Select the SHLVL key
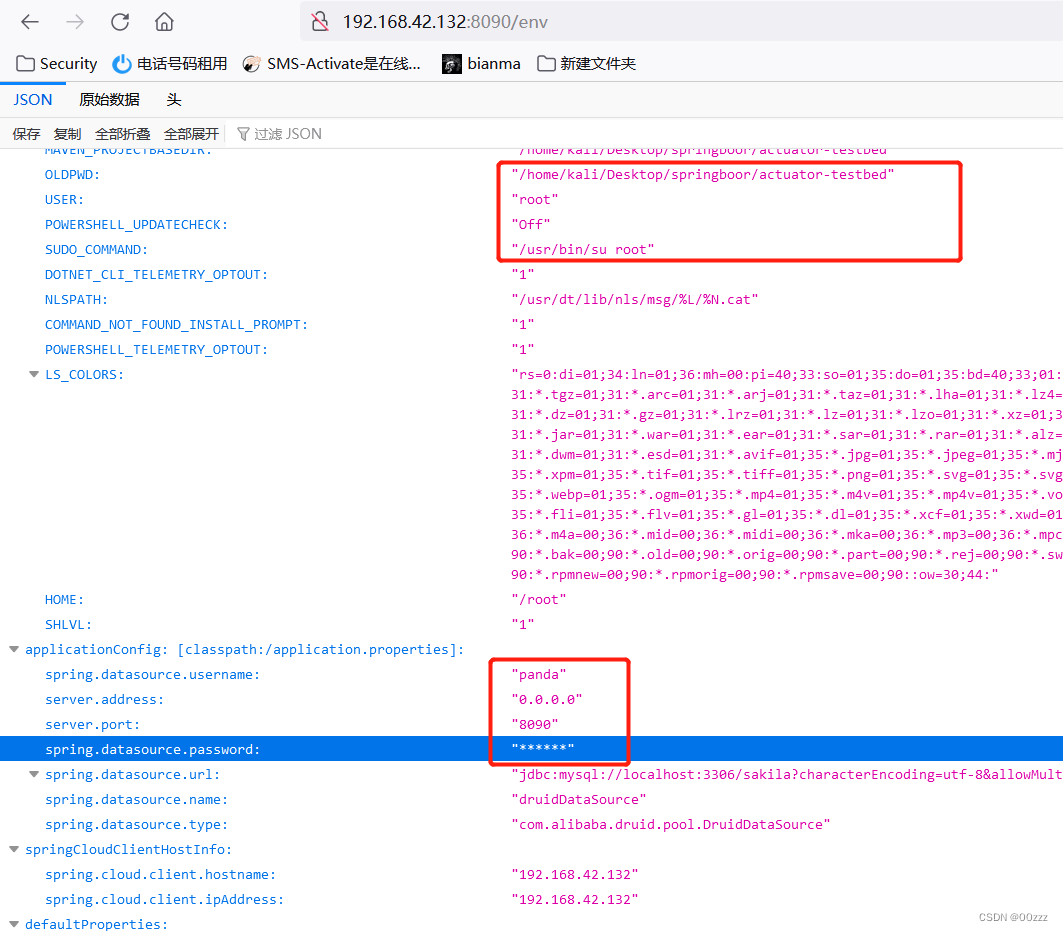The width and height of the screenshot is (1063, 931). (x=68, y=625)
